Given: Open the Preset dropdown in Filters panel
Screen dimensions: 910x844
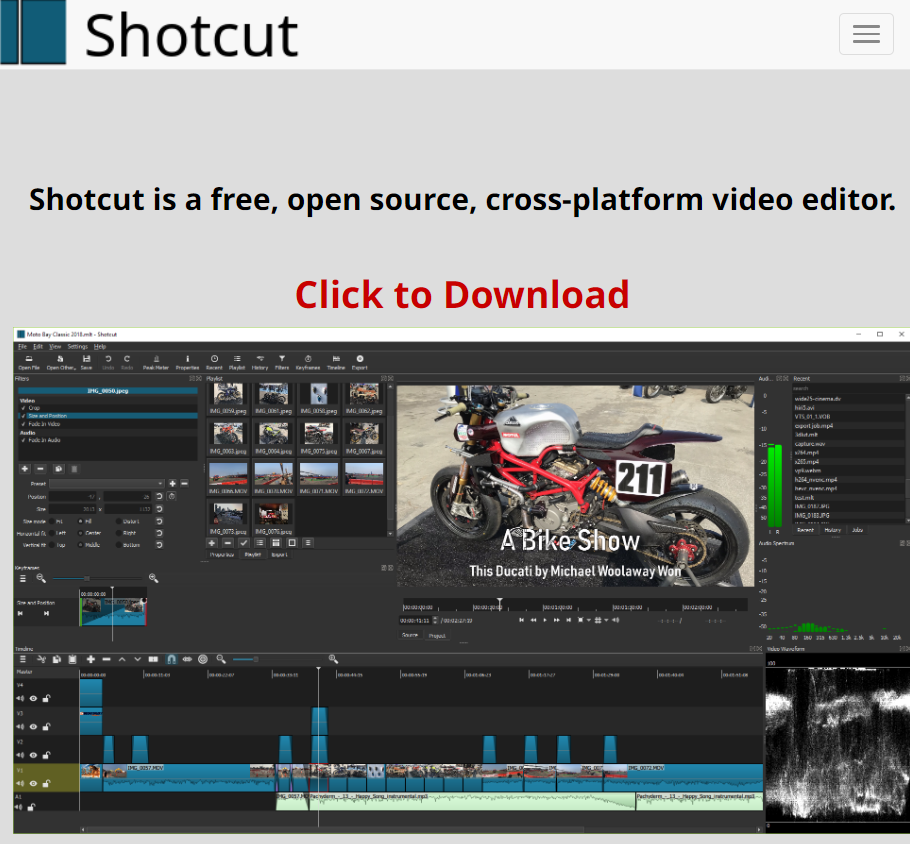Looking at the screenshot, I should pos(107,484).
